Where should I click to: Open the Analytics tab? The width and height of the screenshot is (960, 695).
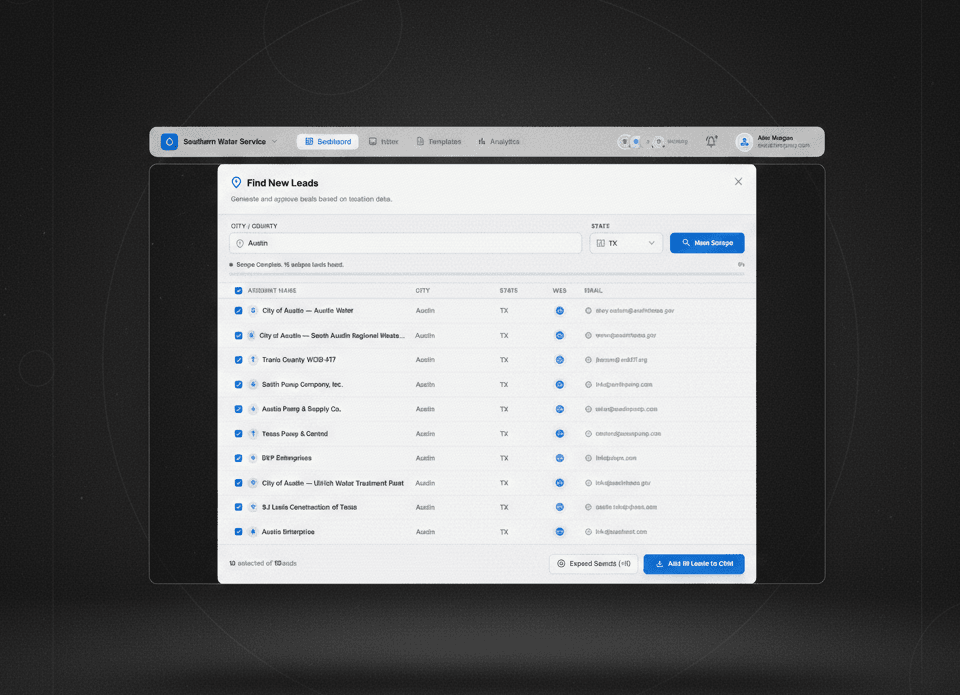click(498, 141)
